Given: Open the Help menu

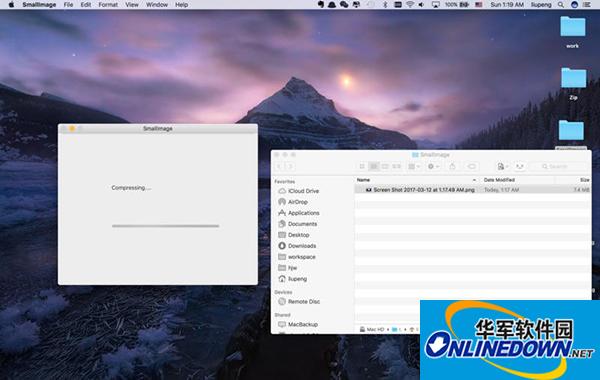Looking at the screenshot, I should coord(181,5).
